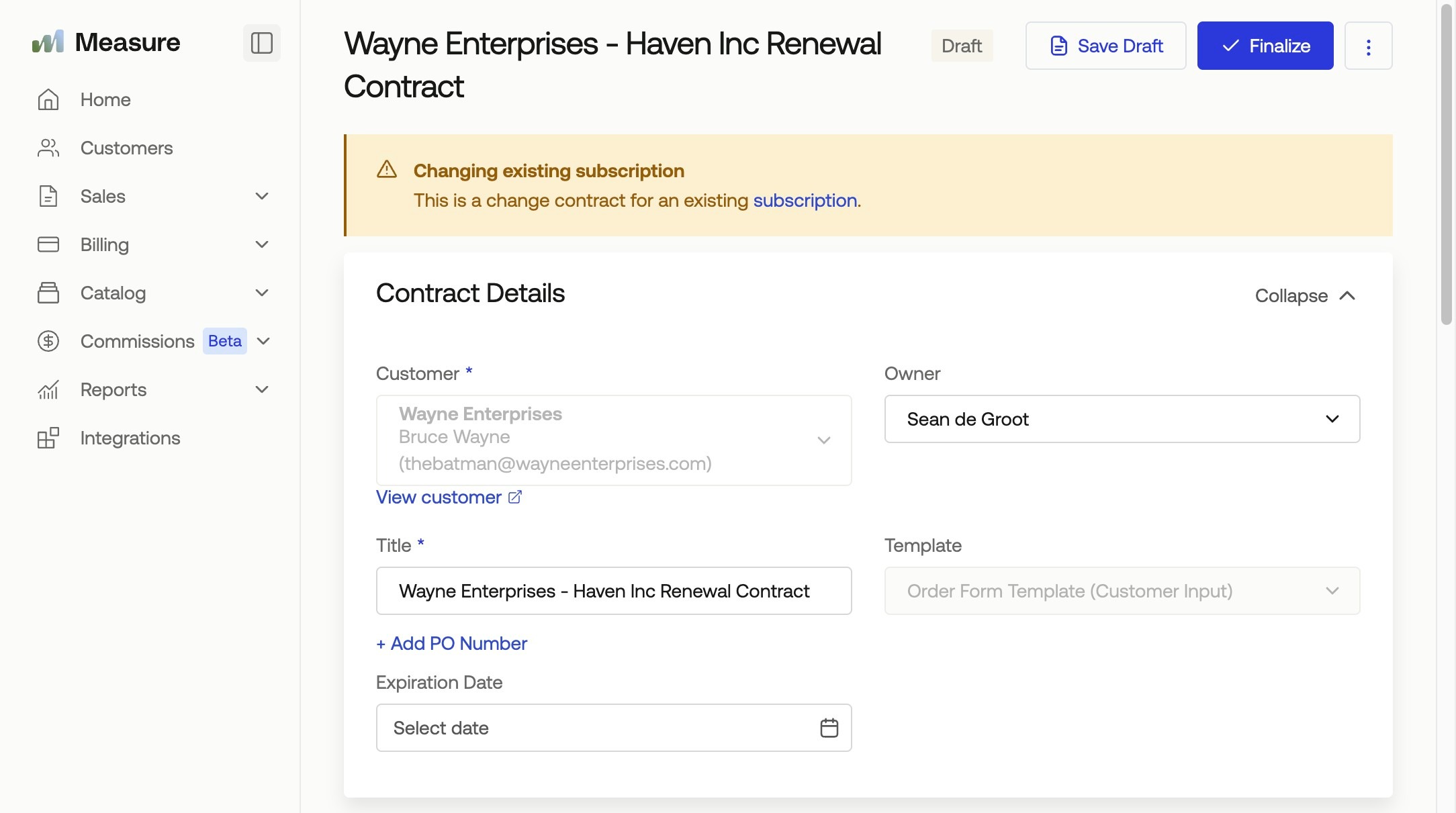Open the three-dot more options menu

pos(1368,46)
